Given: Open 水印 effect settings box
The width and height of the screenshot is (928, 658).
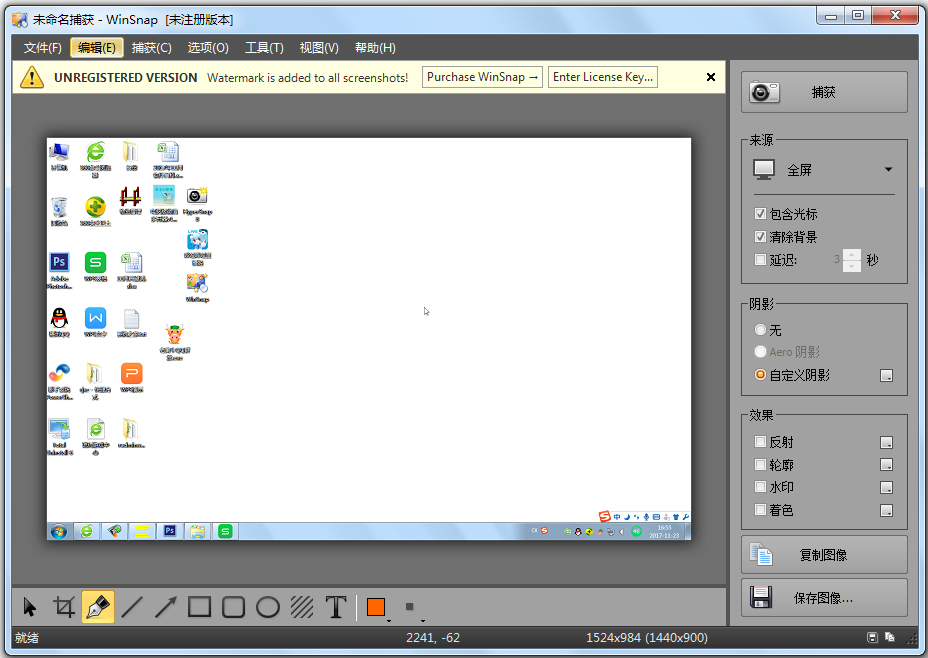Looking at the screenshot, I should tap(886, 488).
